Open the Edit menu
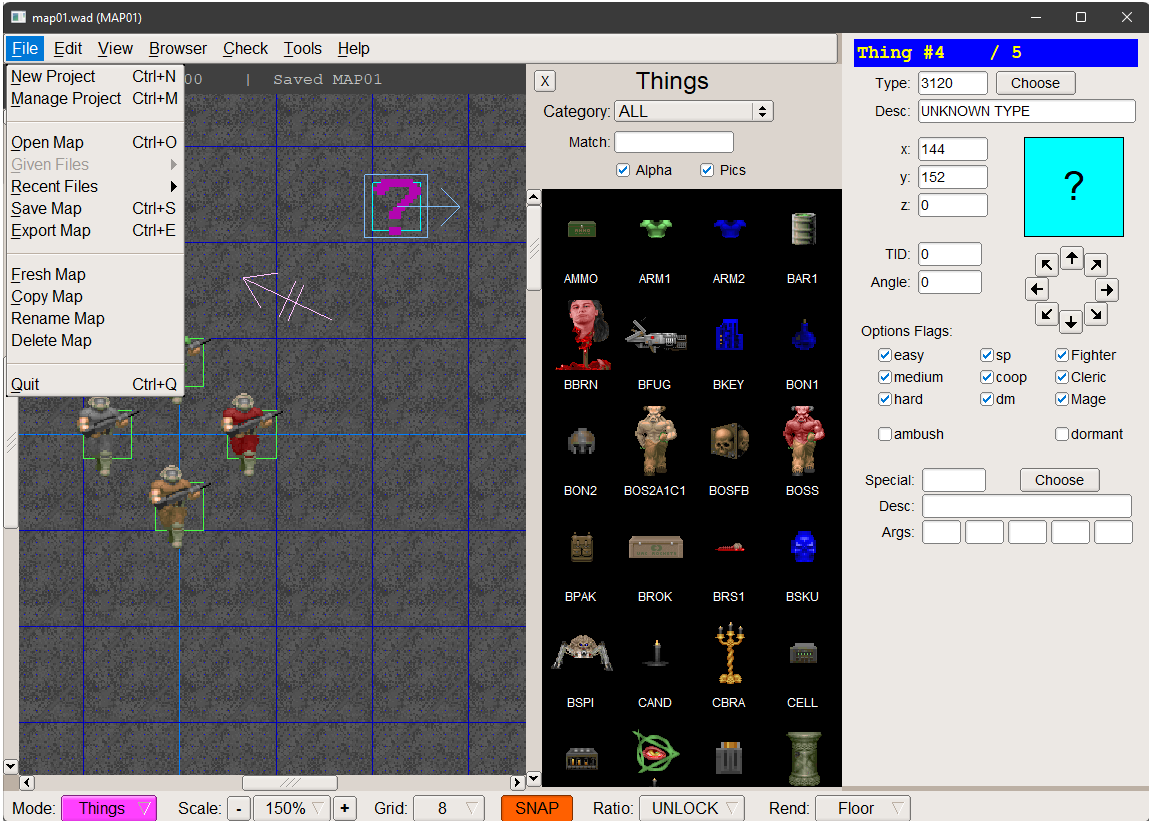This screenshot has height=822, width=1150. [x=68, y=48]
